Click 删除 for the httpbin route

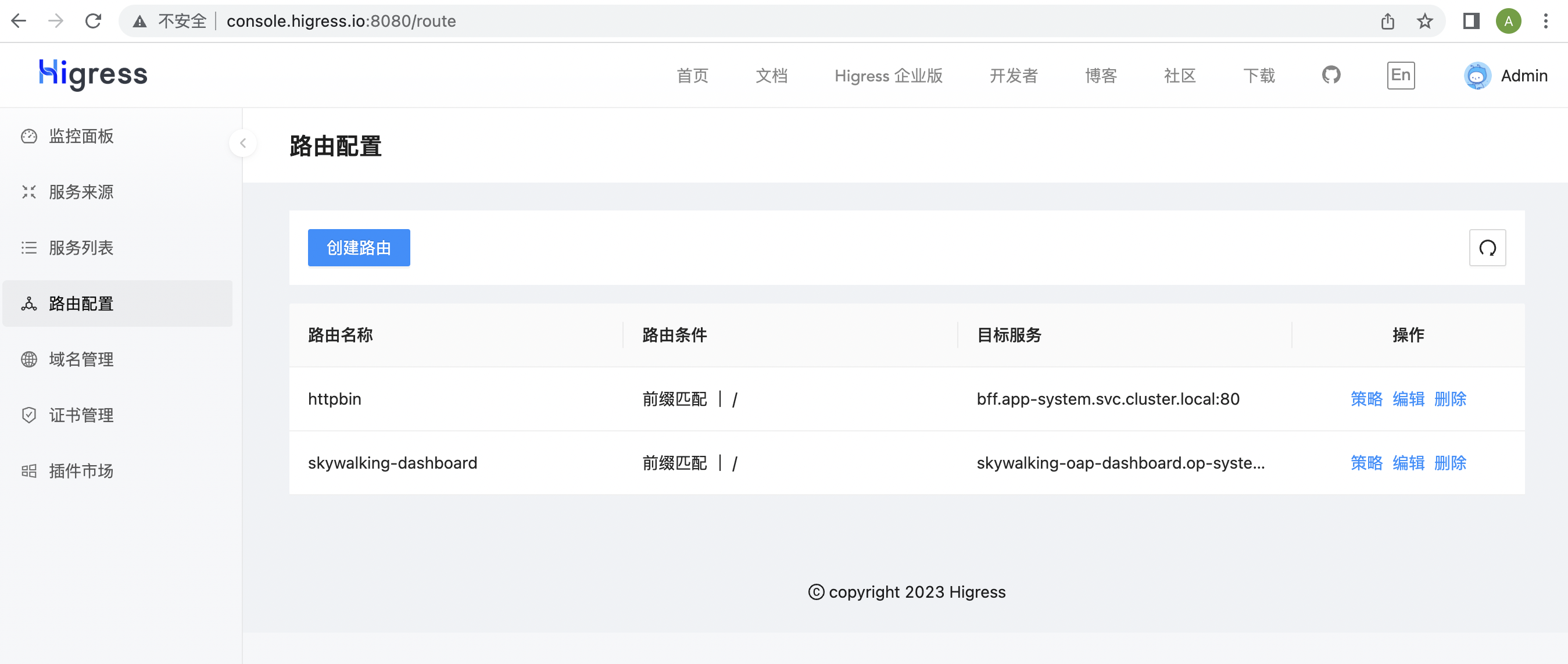click(x=1450, y=399)
